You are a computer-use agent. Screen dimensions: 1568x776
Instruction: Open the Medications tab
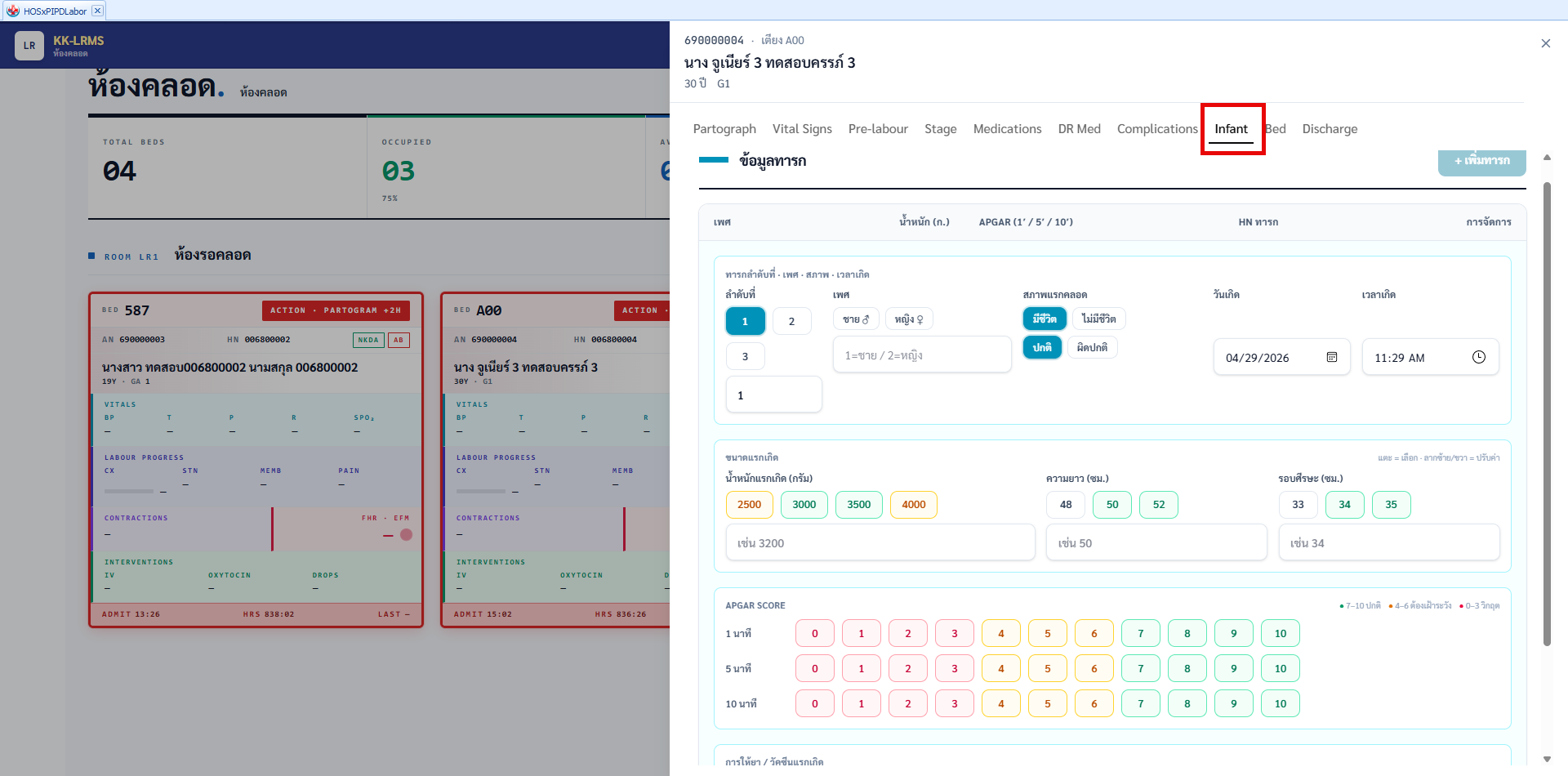1007,129
